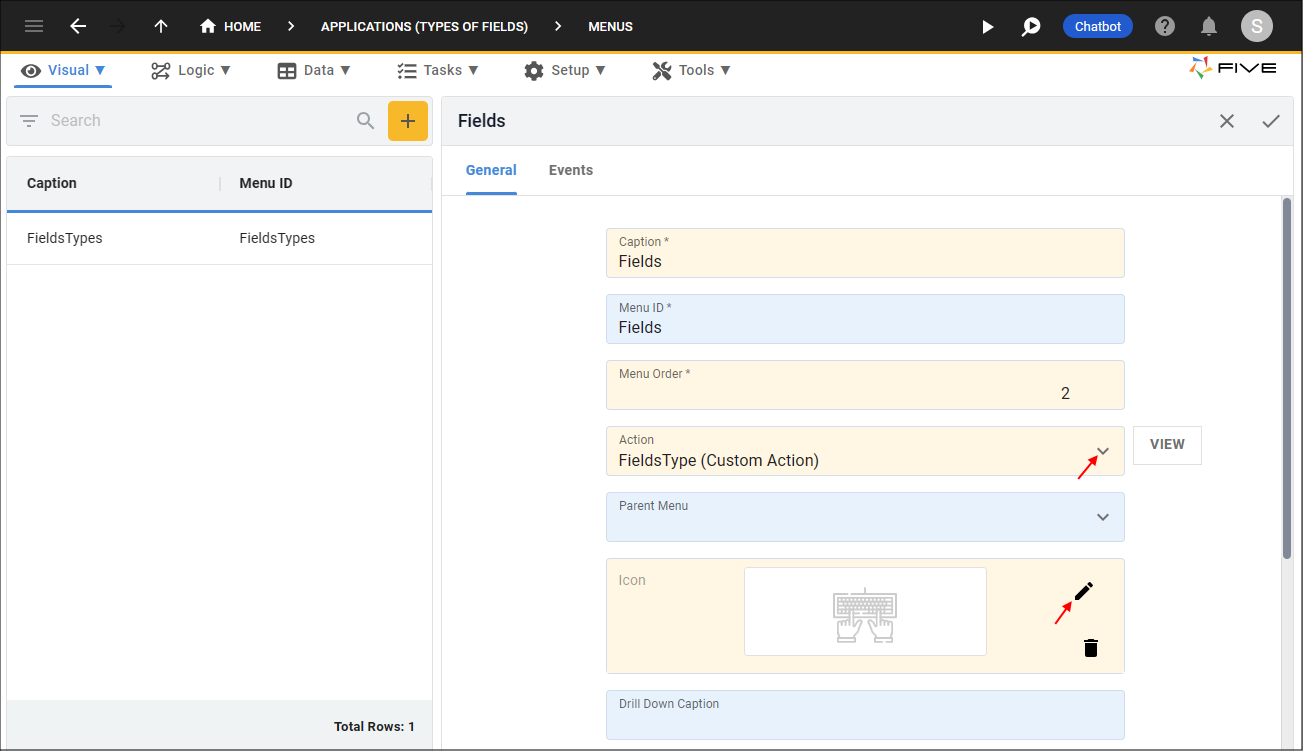Switch to the Events tab
1303x751 pixels.
click(570, 170)
